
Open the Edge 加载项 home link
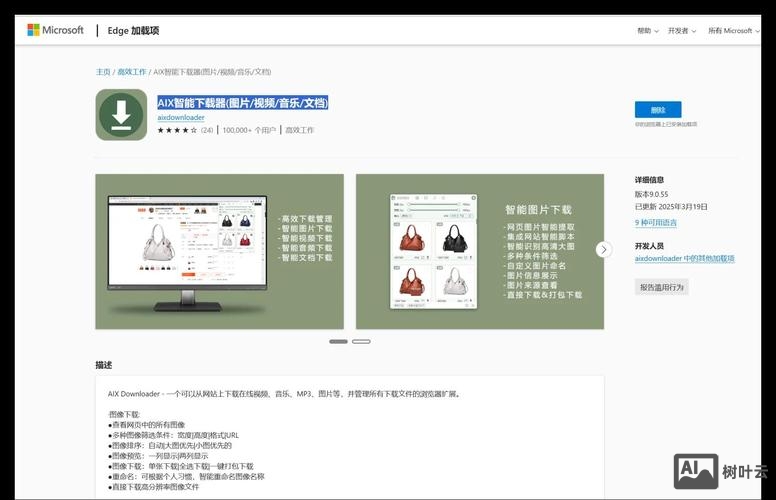click(133, 31)
